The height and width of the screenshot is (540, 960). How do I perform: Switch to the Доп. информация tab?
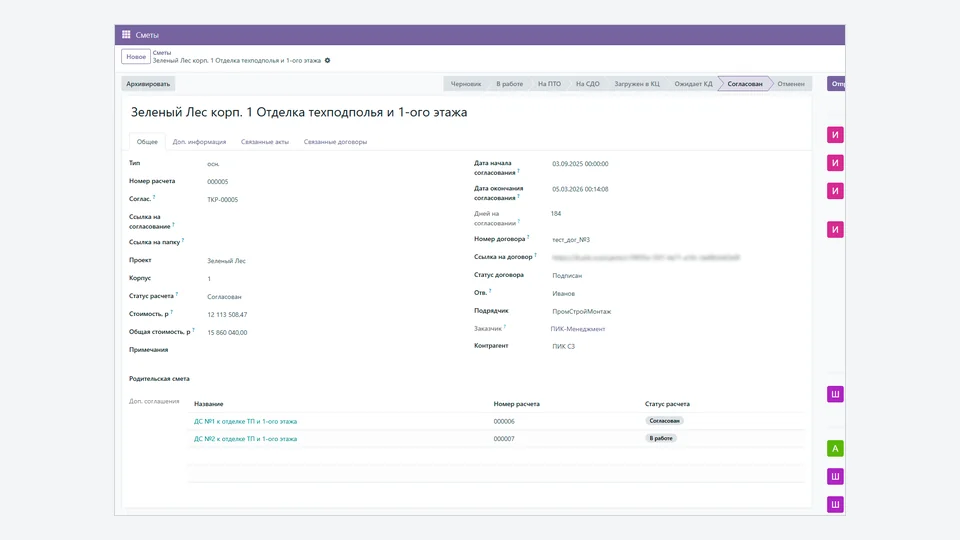tap(199, 141)
